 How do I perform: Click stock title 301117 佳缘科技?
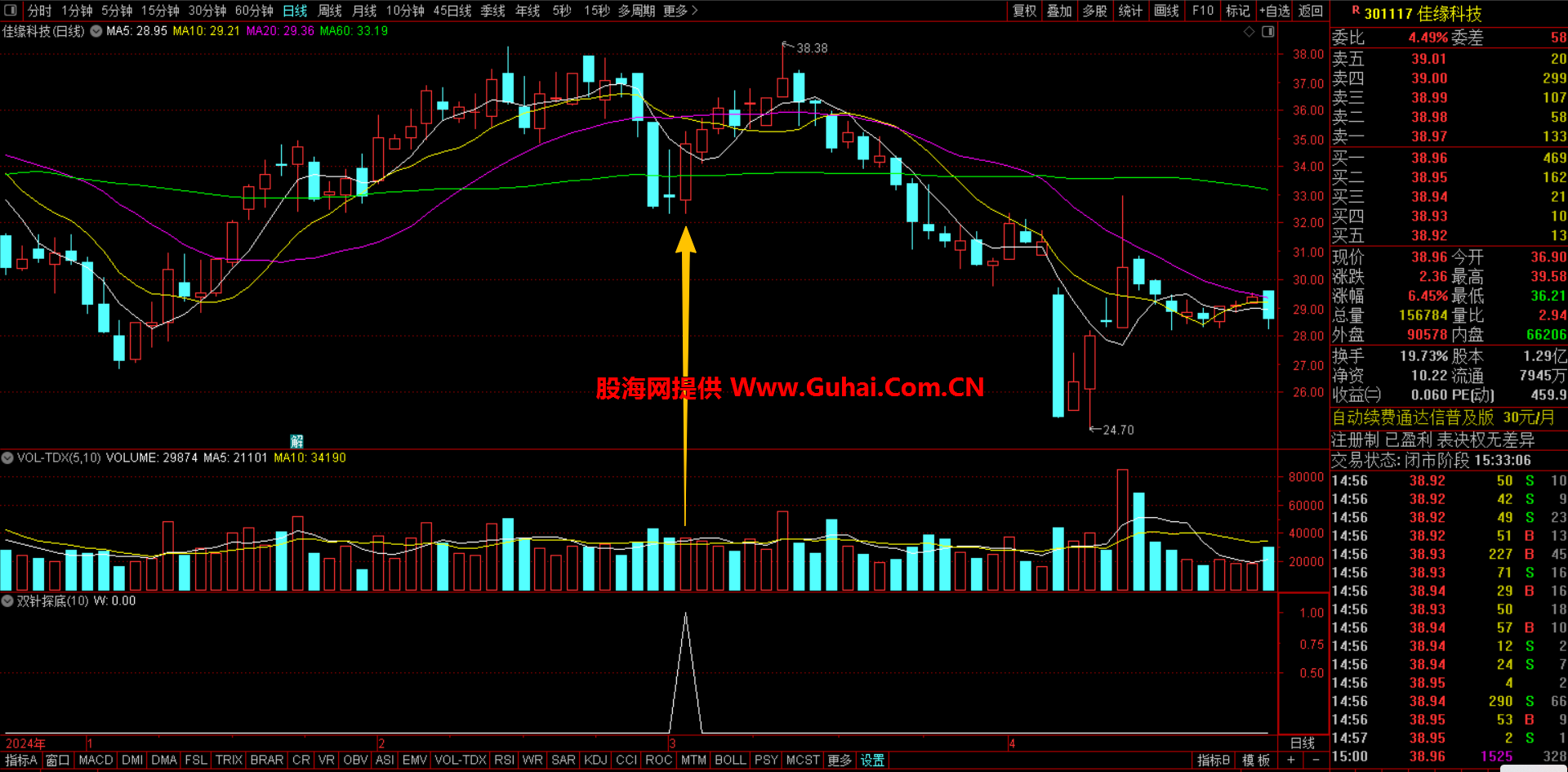click(1423, 14)
